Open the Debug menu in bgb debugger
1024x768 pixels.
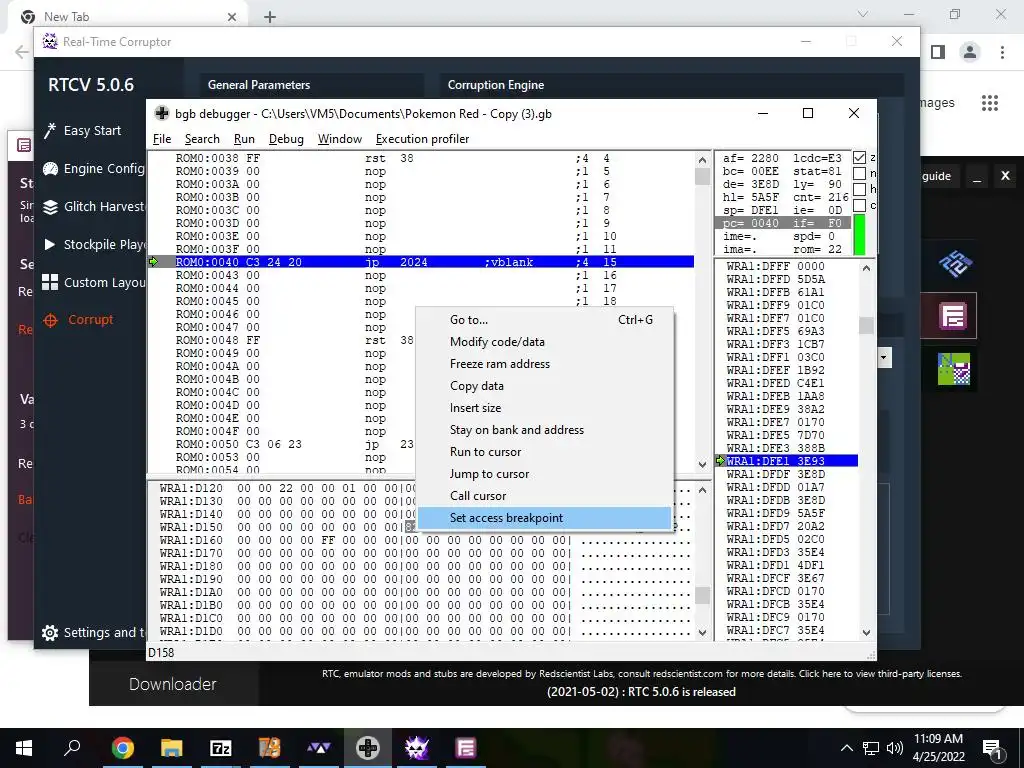[286, 138]
